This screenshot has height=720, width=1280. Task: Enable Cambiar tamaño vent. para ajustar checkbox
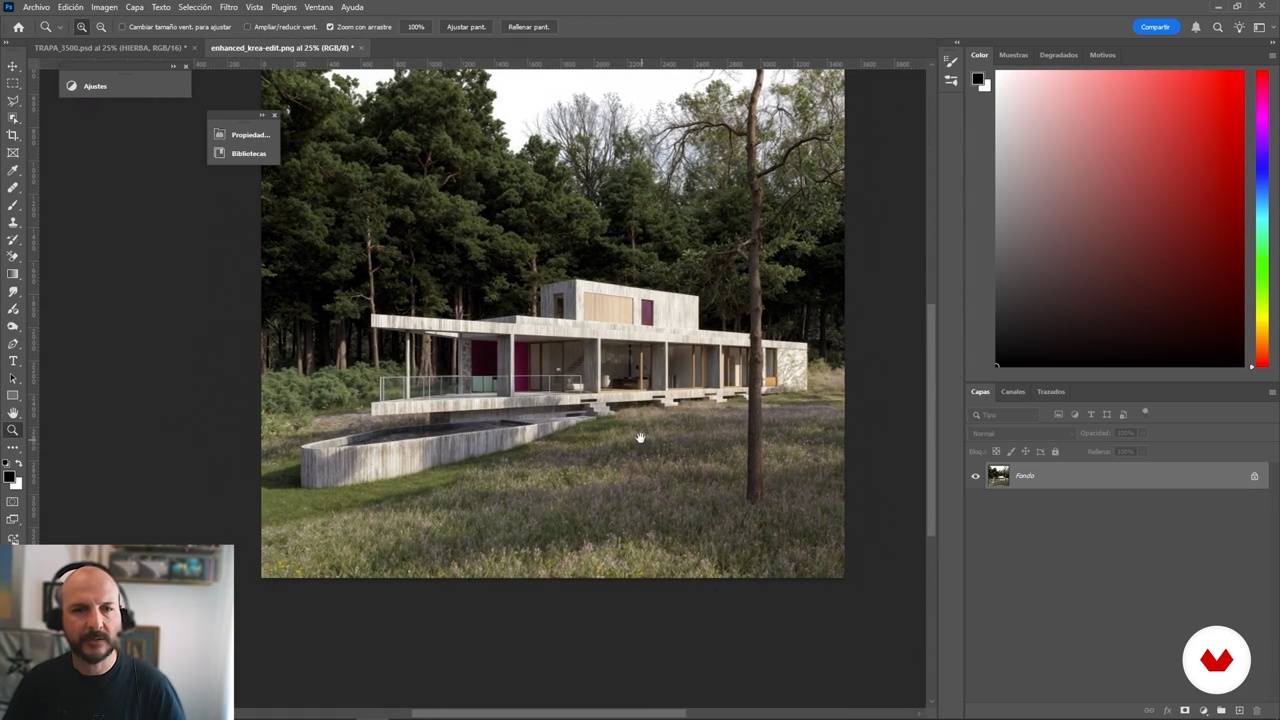click(x=123, y=27)
